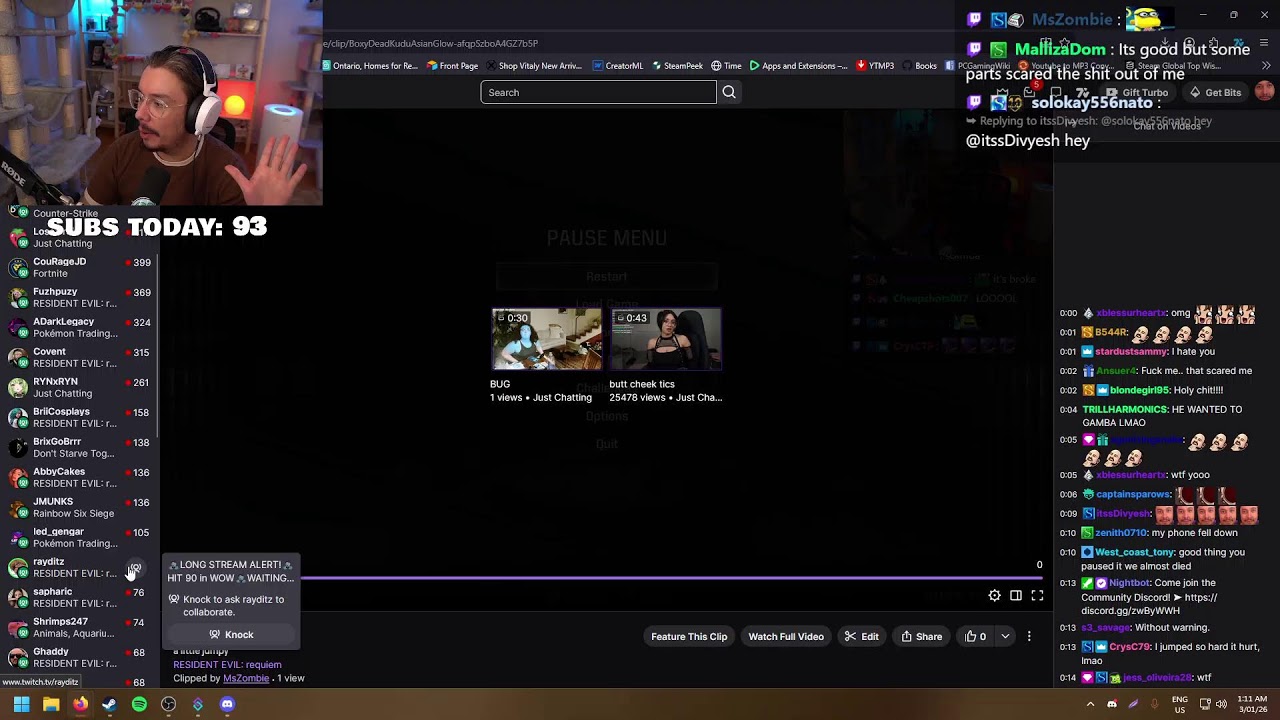Open the Shop Vitaly New Arrivals bookmark
1280x720 pixels.
[534, 66]
